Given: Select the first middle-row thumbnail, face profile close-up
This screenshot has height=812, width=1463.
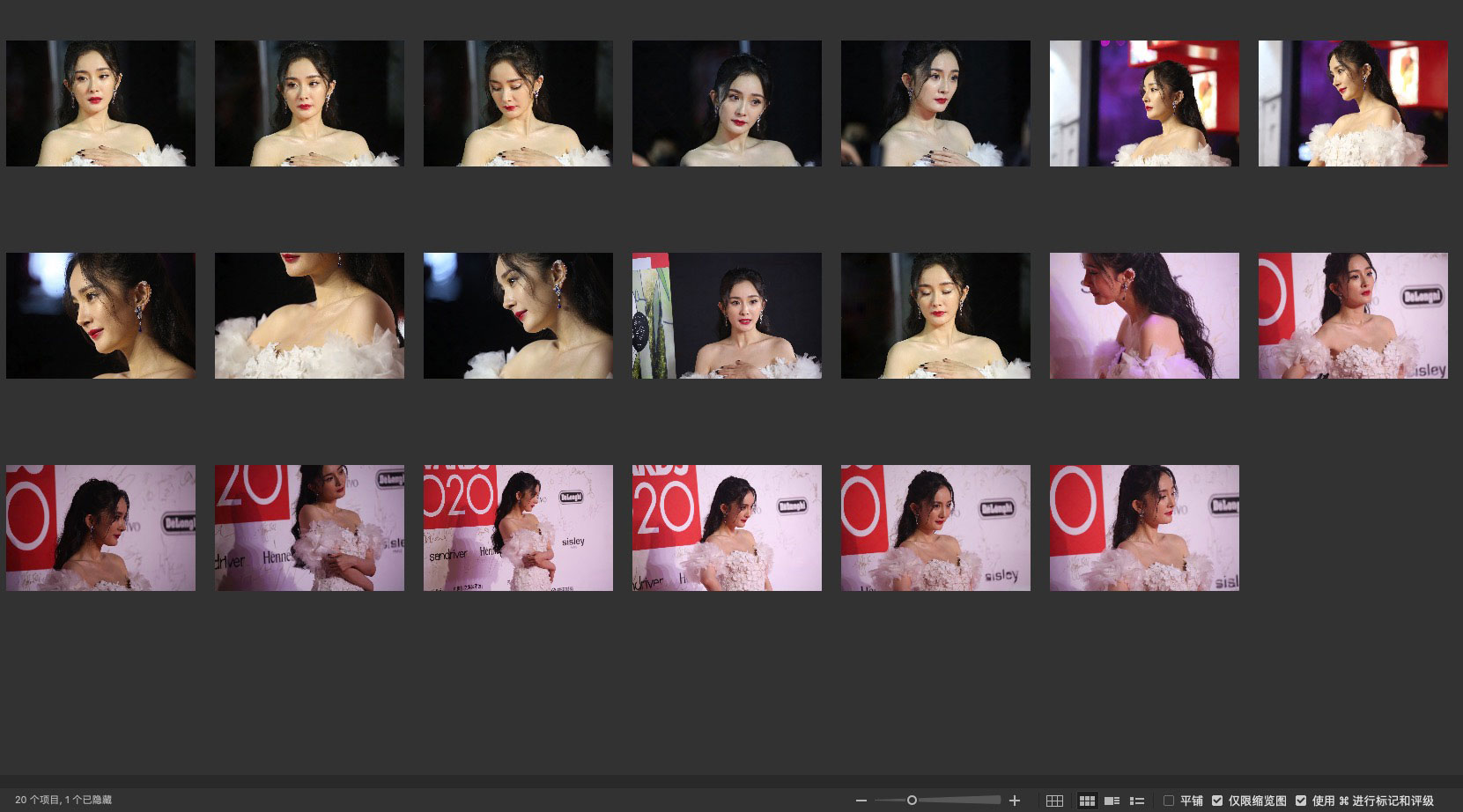Looking at the screenshot, I should (x=100, y=315).
